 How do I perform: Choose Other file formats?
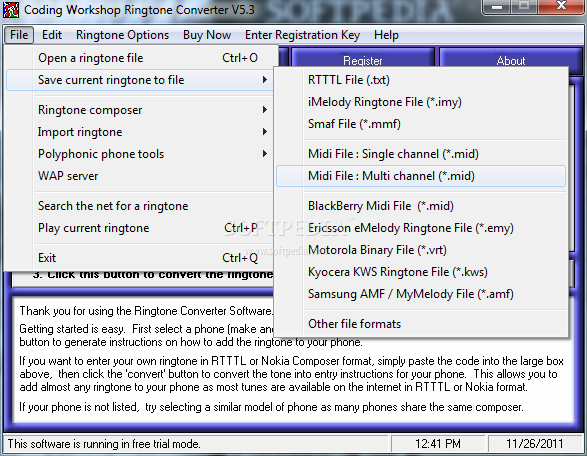[x=421, y=324]
